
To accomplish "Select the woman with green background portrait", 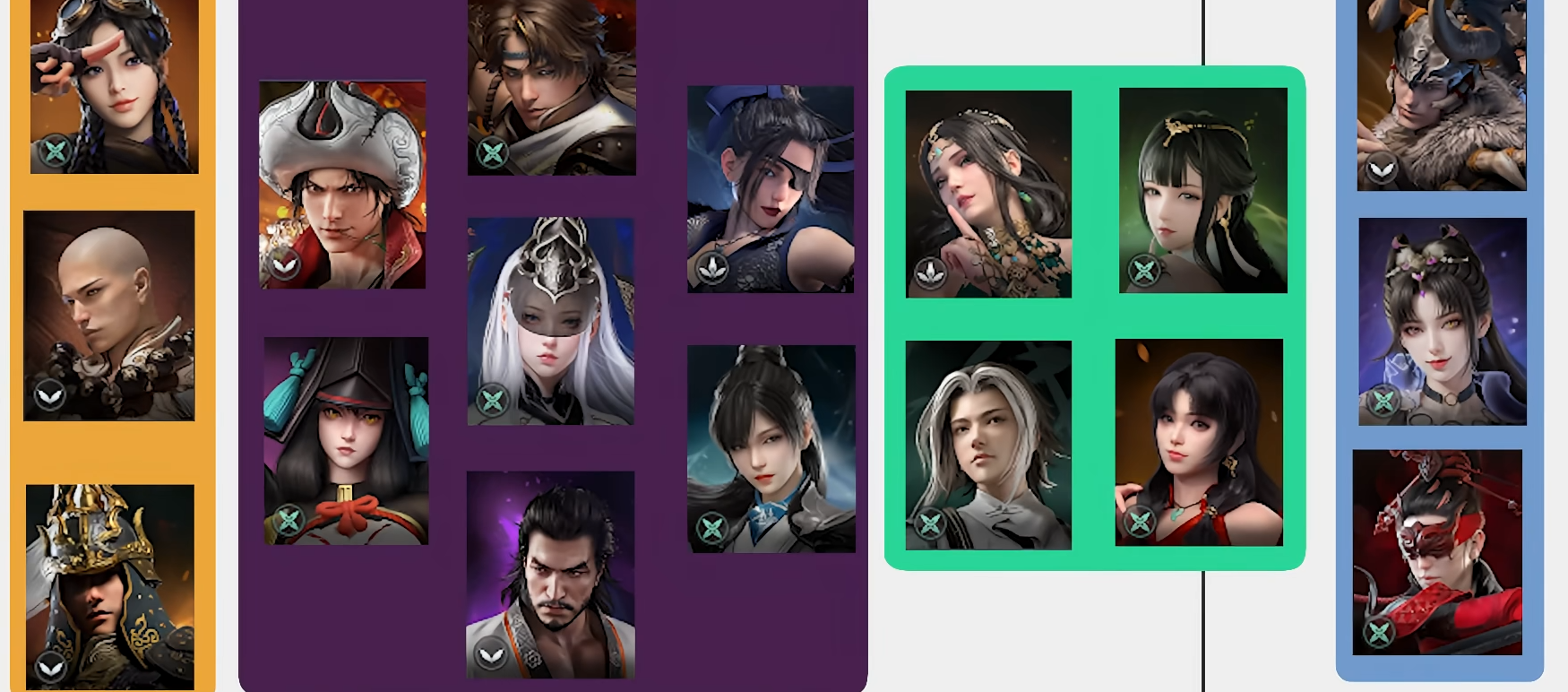I will pos(1203,190).
